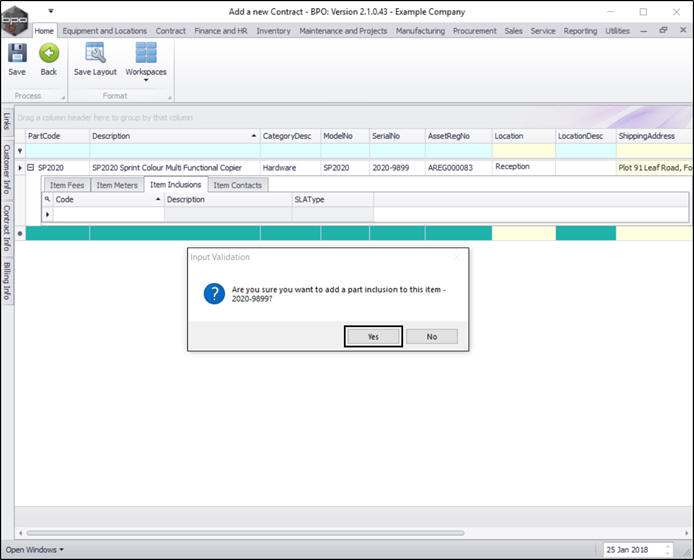Click the Process group dialog launcher
Image resolution: width=694 pixels, height=560 pixels.
click(63, 97)
